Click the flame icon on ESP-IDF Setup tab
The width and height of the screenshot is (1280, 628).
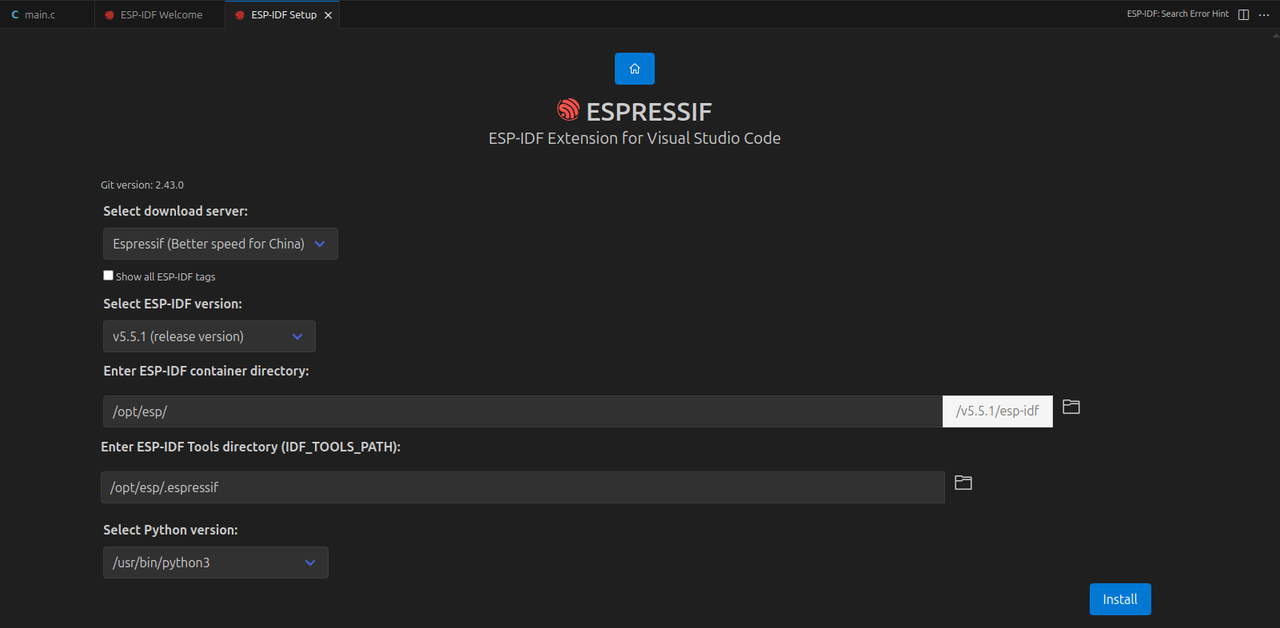pyautogui.click(x=240, y=14)
